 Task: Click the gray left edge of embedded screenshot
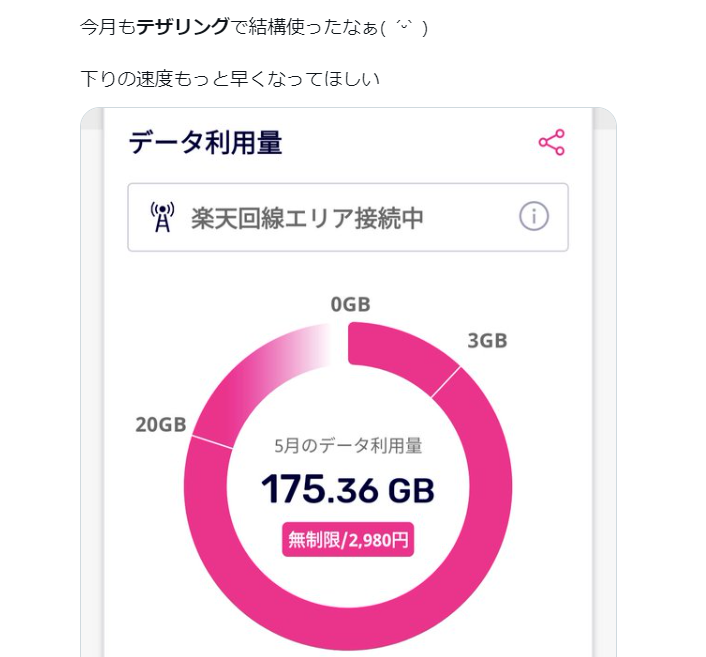click(92, 400)
